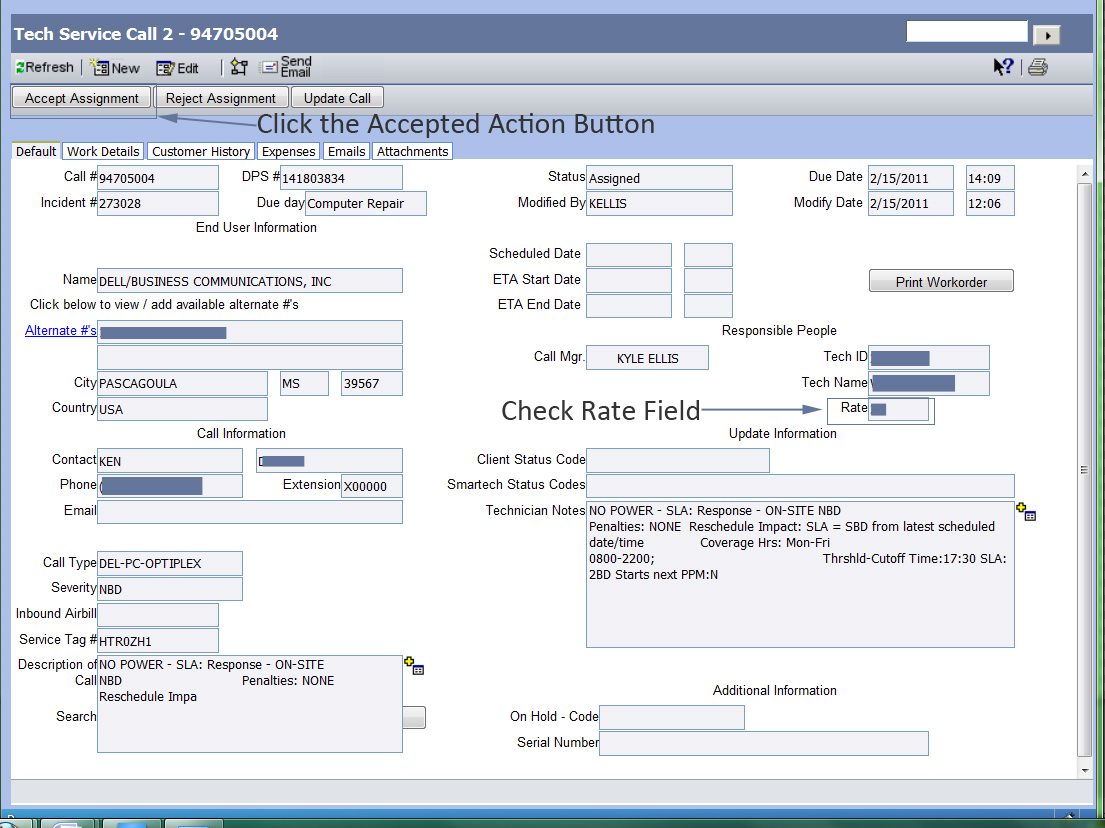The width and height of the screenshot is (1105, 828).
Task: Follow the Alternate #'s link
Action: [60, 331]
